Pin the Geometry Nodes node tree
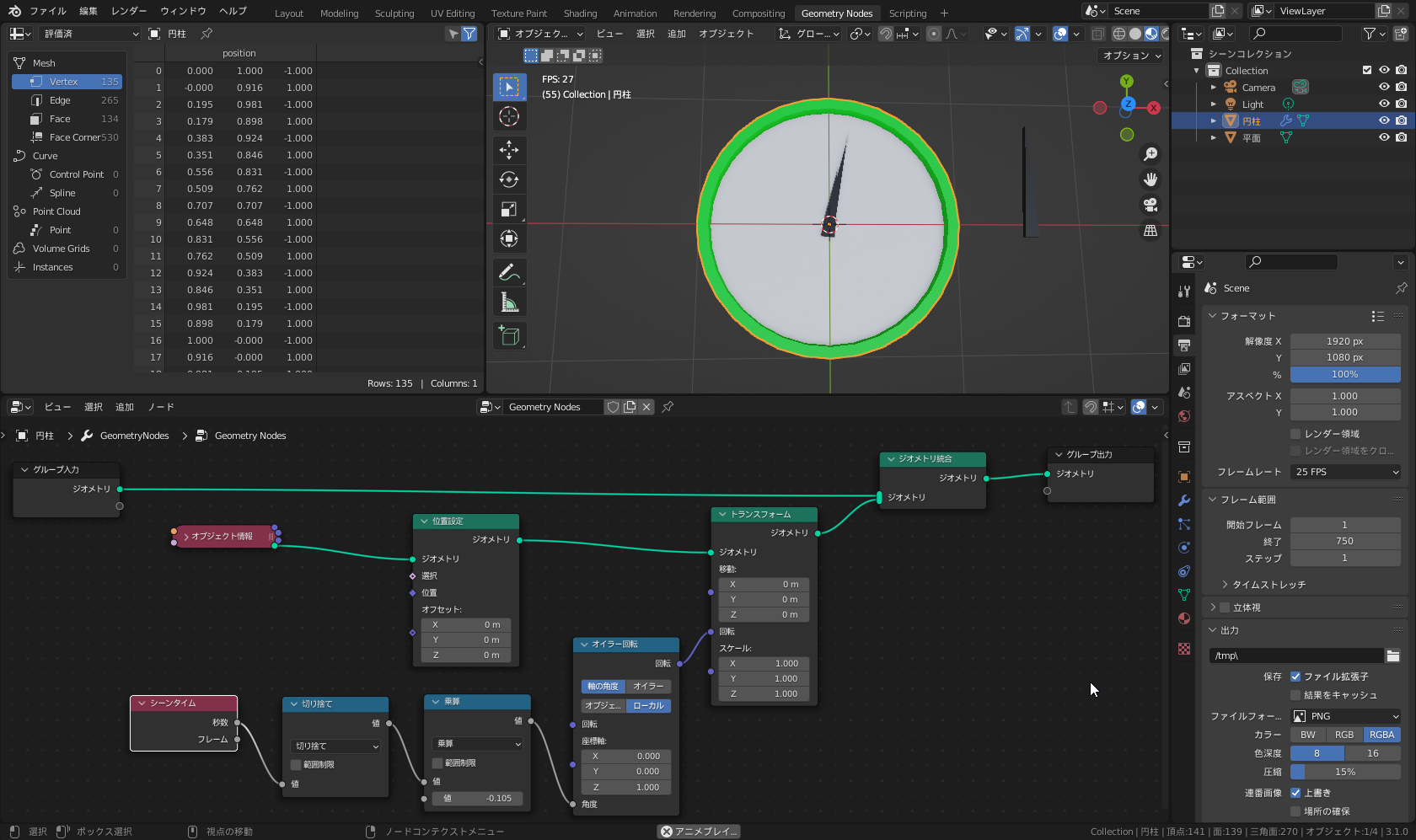 668,407
